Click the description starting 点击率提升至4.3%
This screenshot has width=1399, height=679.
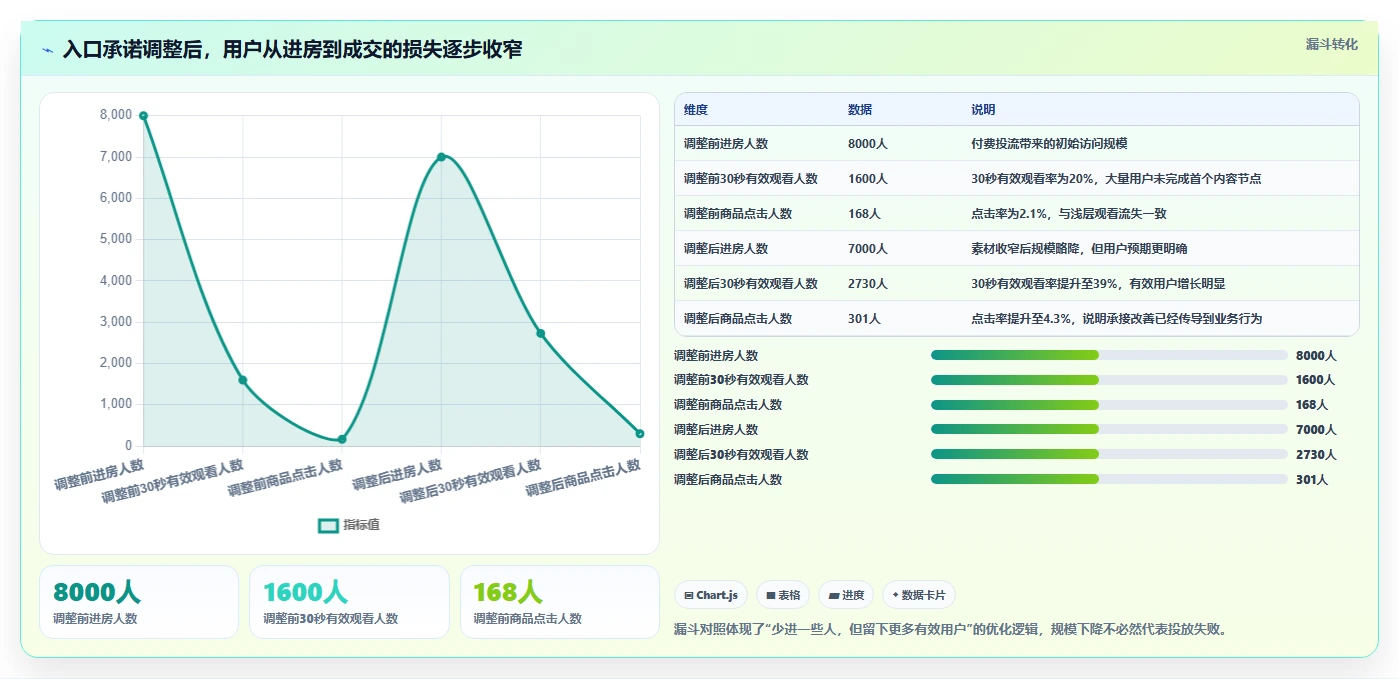[1117, 319]
